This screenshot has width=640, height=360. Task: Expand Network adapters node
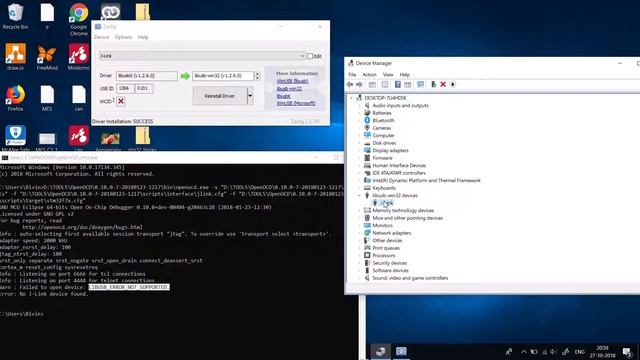click(359, 233)
